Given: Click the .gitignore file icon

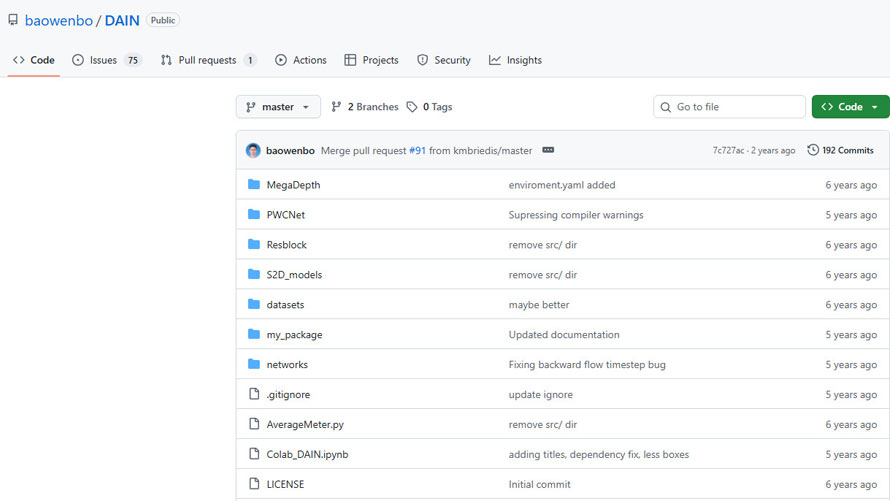Looking at the screenshot, I should click(x=254, y=395).
